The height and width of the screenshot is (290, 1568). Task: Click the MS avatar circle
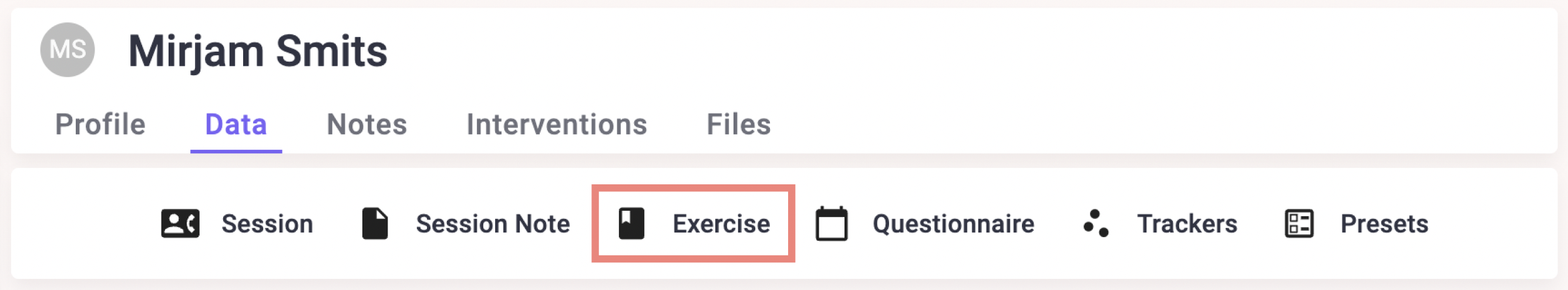68,50
